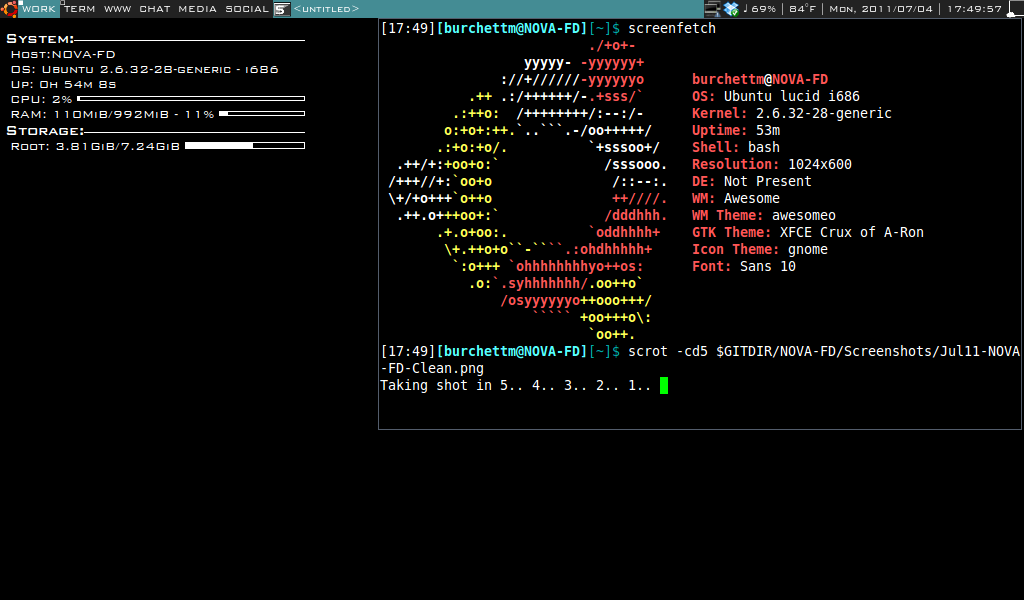This screenshot has width=1024, height=600.
Task: Click the "Icon Theme: gnome" line
Action: pos(760,249)
